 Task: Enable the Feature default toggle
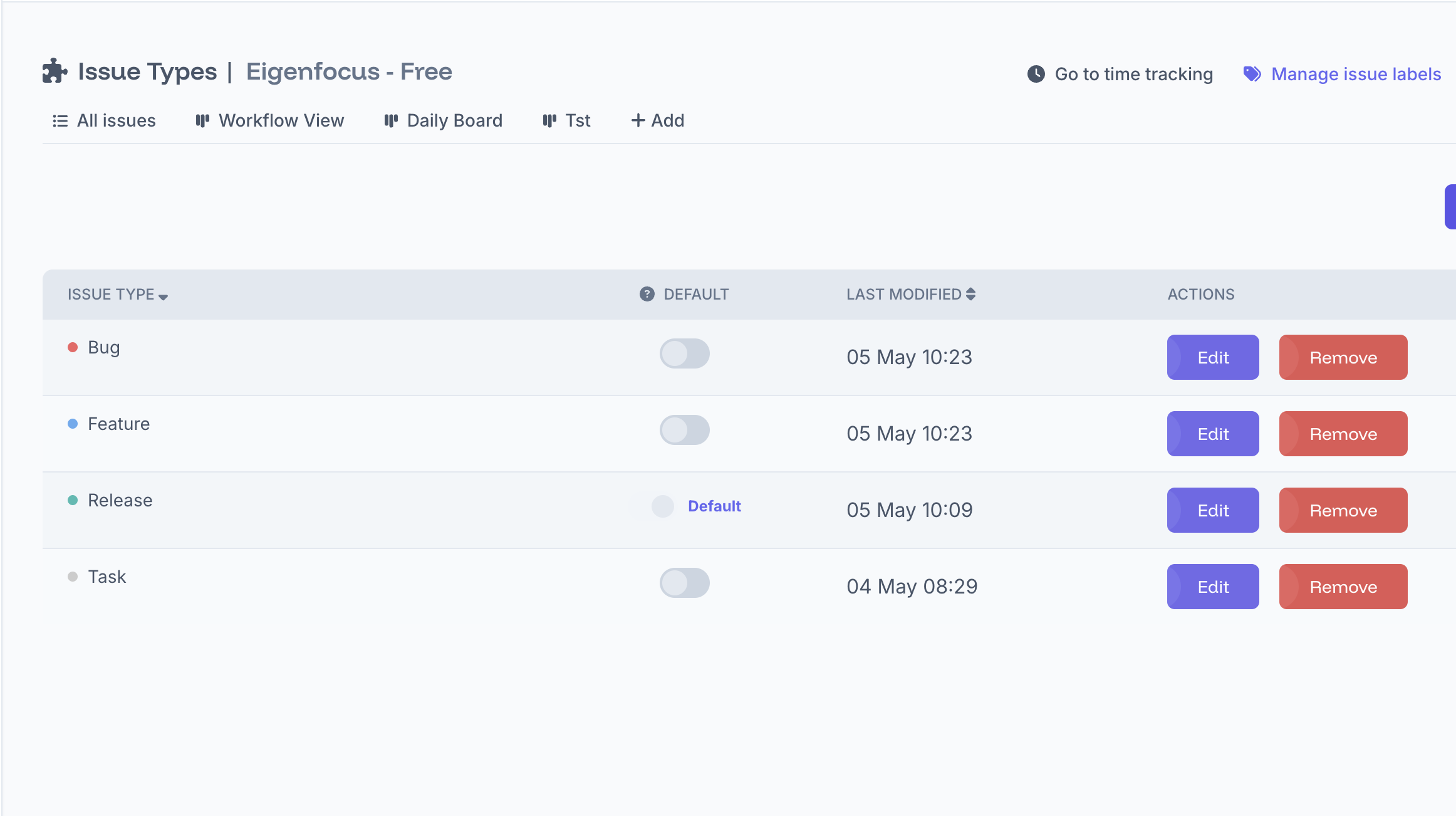pyautogui.click(x=684, y=431)
